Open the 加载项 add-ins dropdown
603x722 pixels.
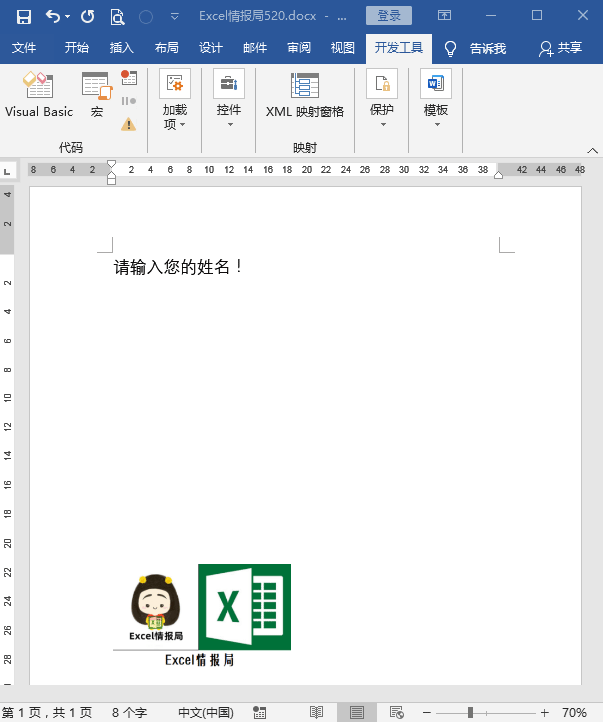[175, 100]
